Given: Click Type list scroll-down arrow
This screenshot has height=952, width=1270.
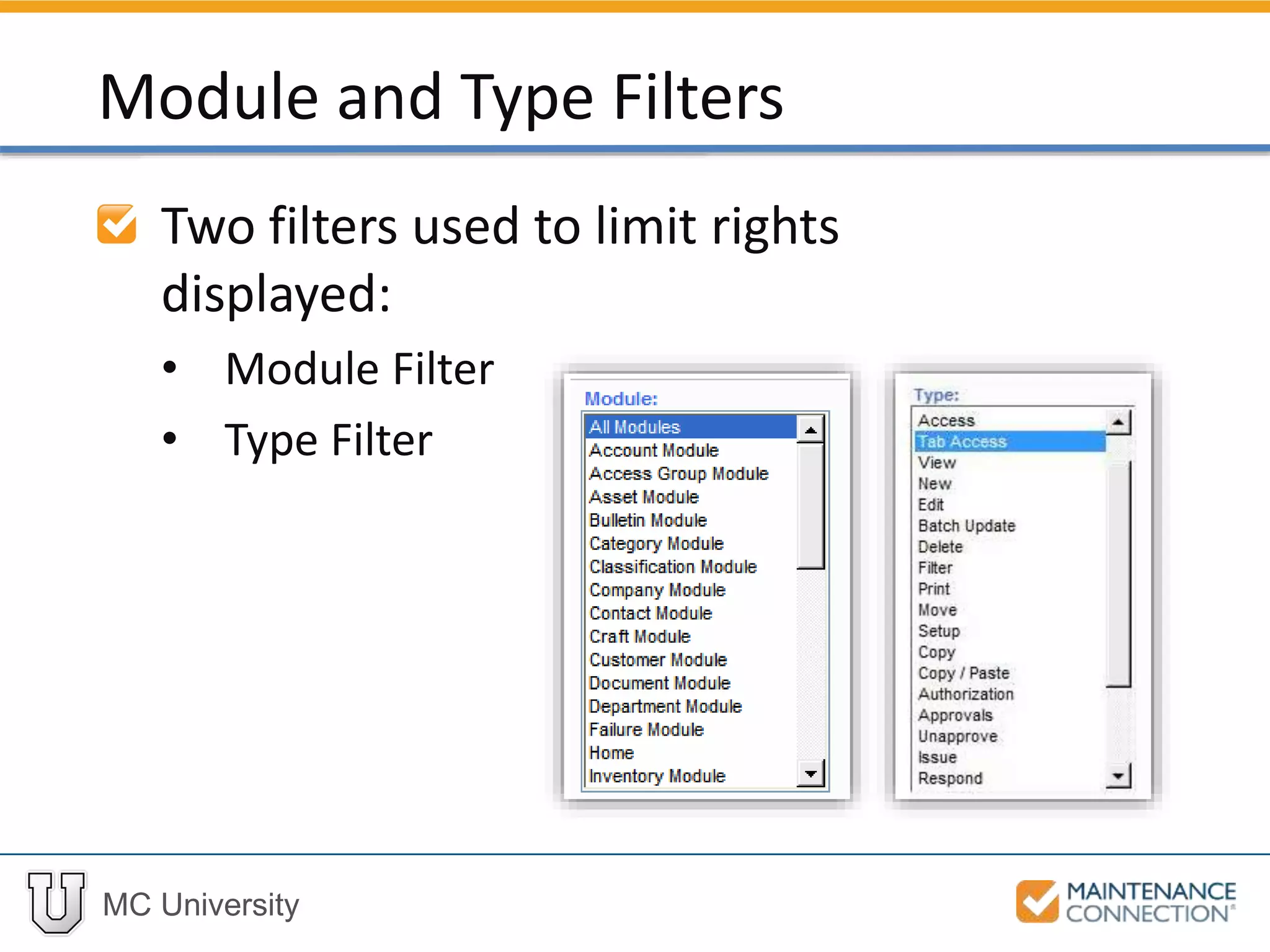Looking at the screenshot, I should (1119, 775).
